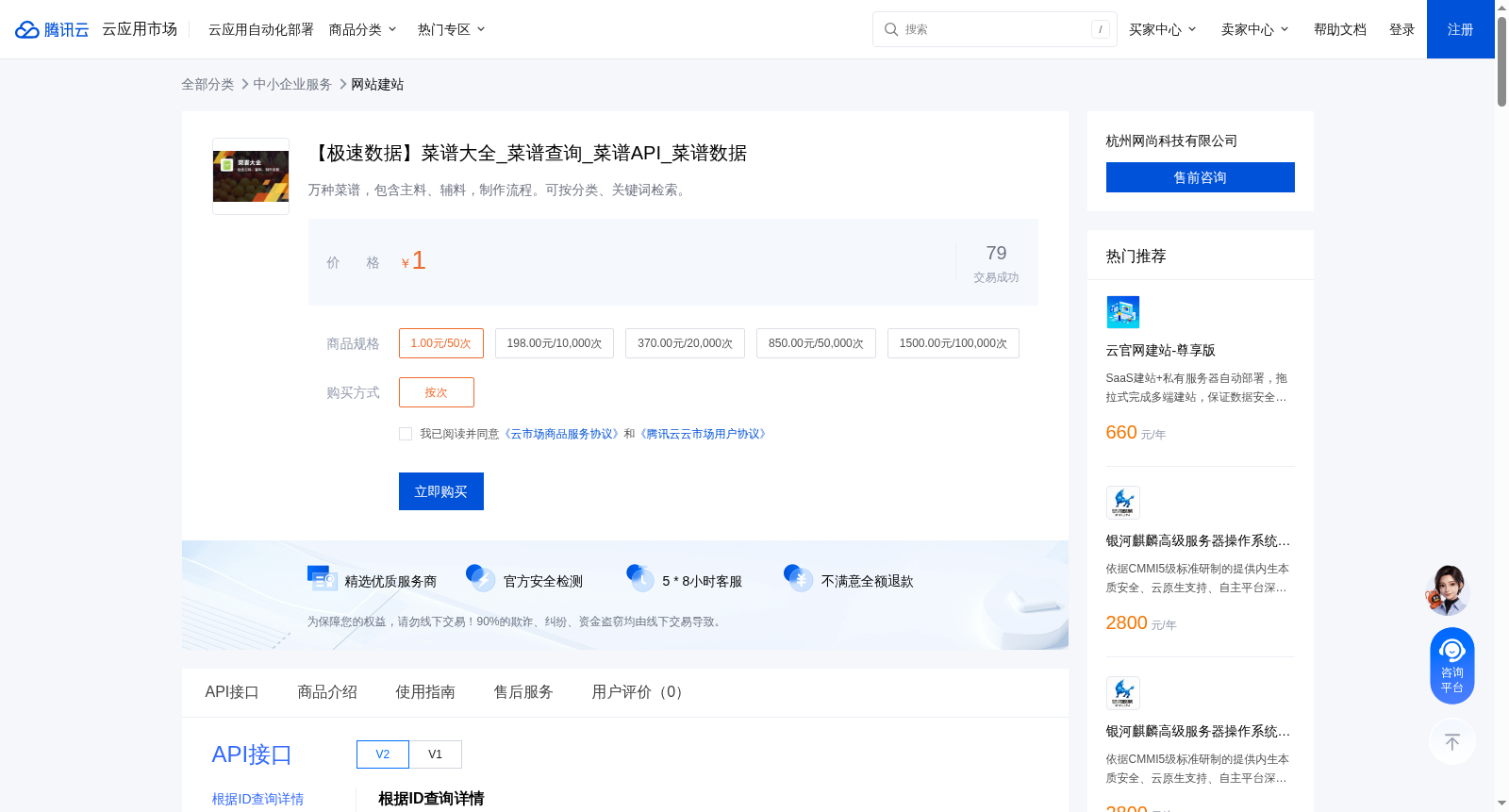Tick the agreement checkbox

(x=406, y=434)
